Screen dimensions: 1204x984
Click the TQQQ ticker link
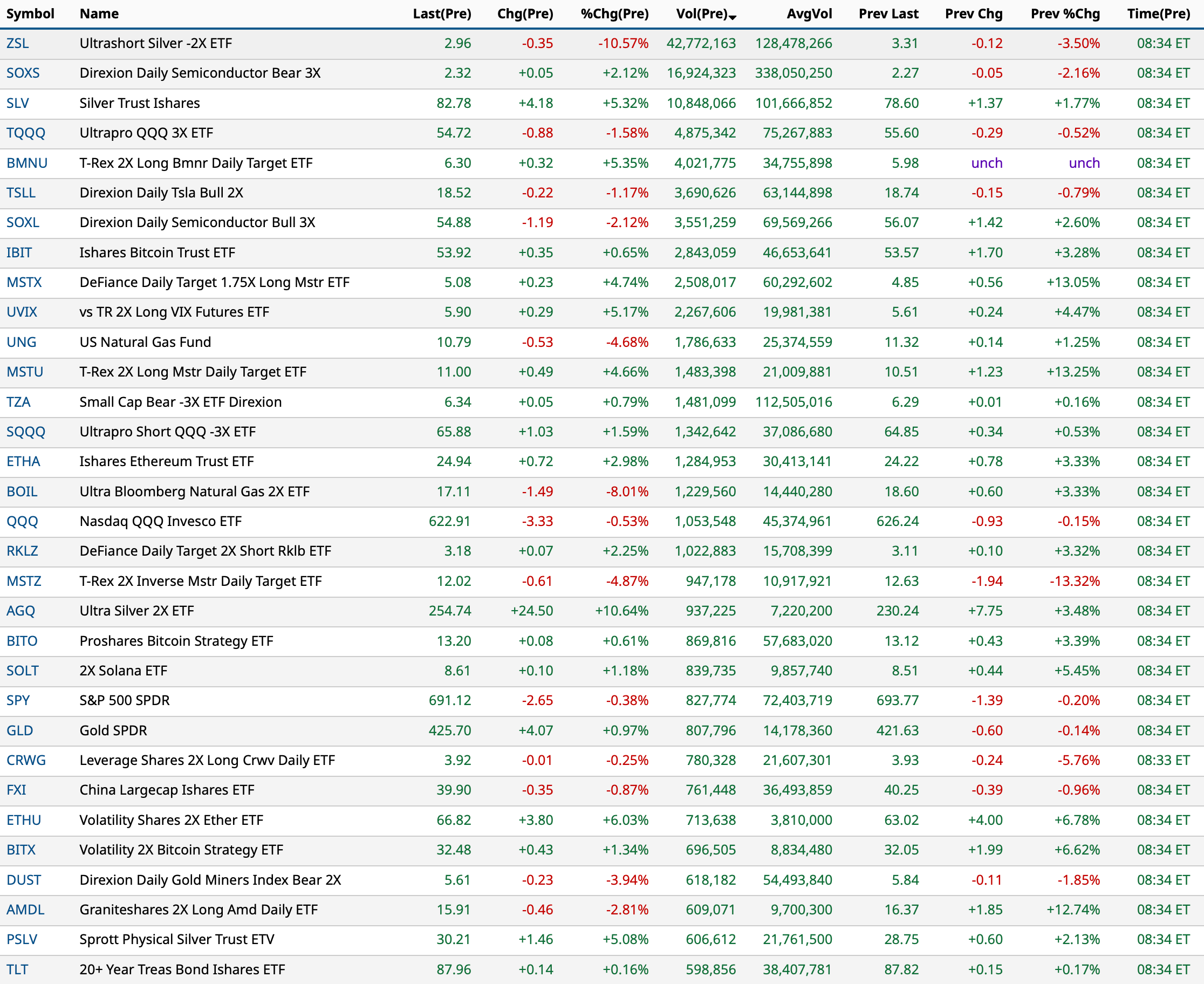25,133
